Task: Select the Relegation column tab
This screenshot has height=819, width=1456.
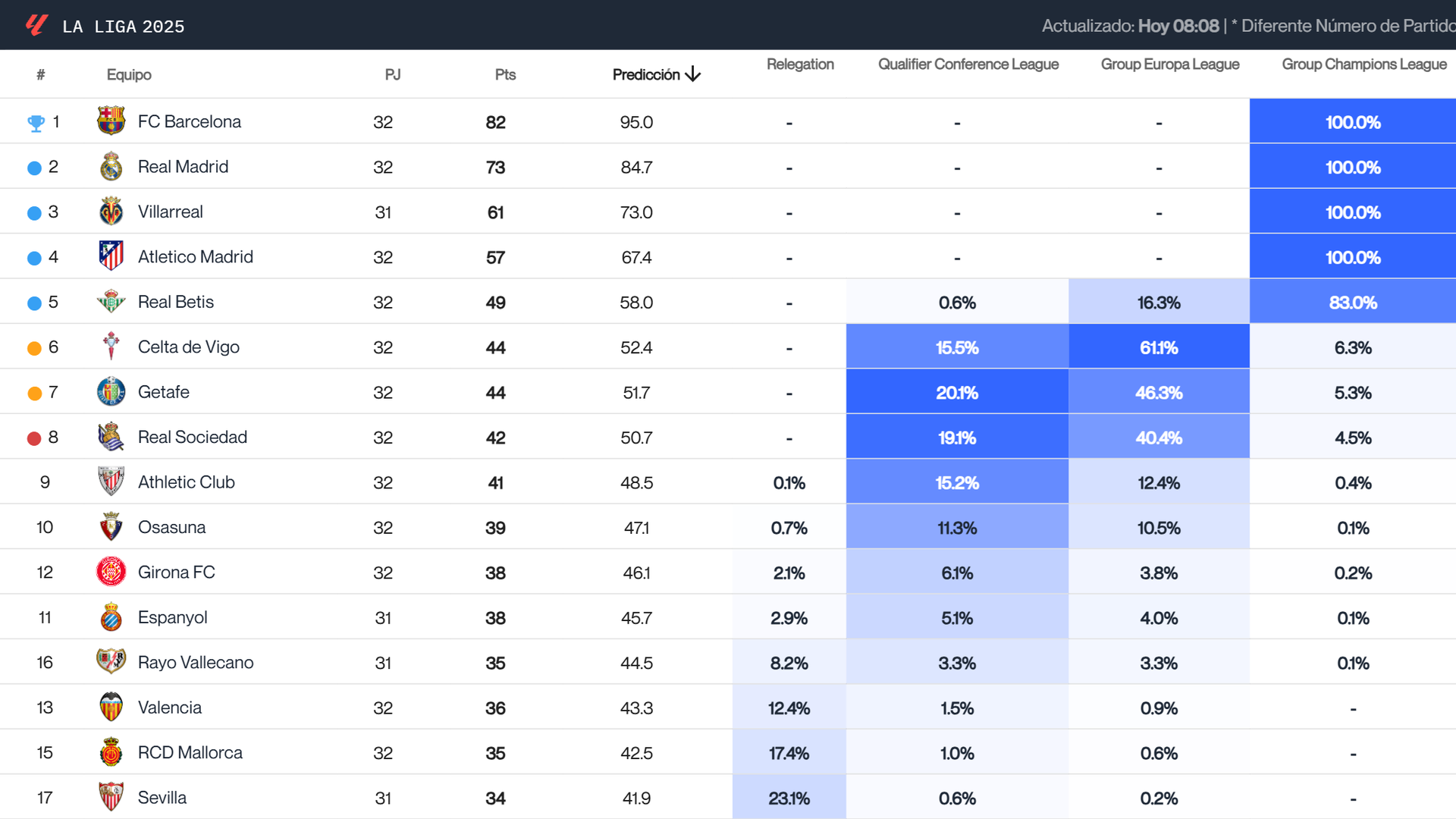Action: pos(800,64)
